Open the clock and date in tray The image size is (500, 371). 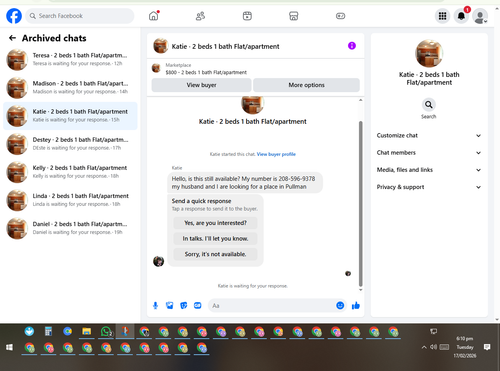[x=465, y=347]
